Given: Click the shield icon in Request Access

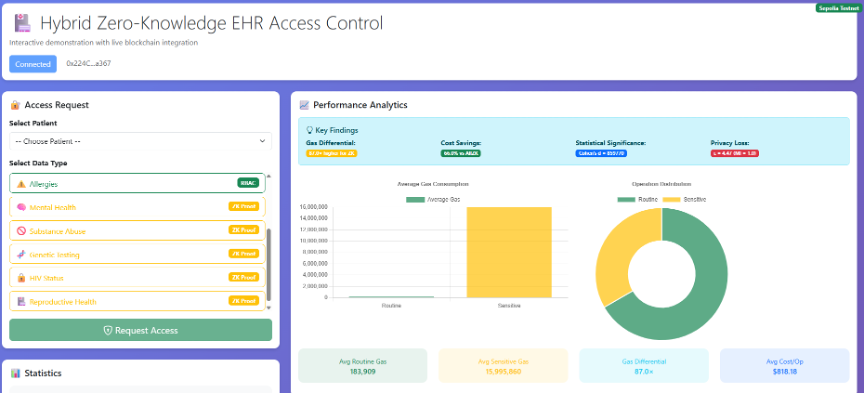Looking at the screenshot, I should [x=108, y=330].
